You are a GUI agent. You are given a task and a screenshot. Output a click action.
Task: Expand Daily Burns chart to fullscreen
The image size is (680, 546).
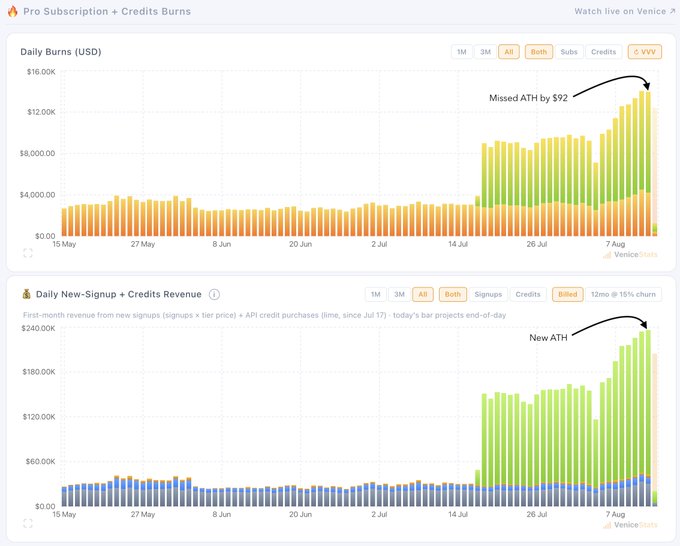28,253
